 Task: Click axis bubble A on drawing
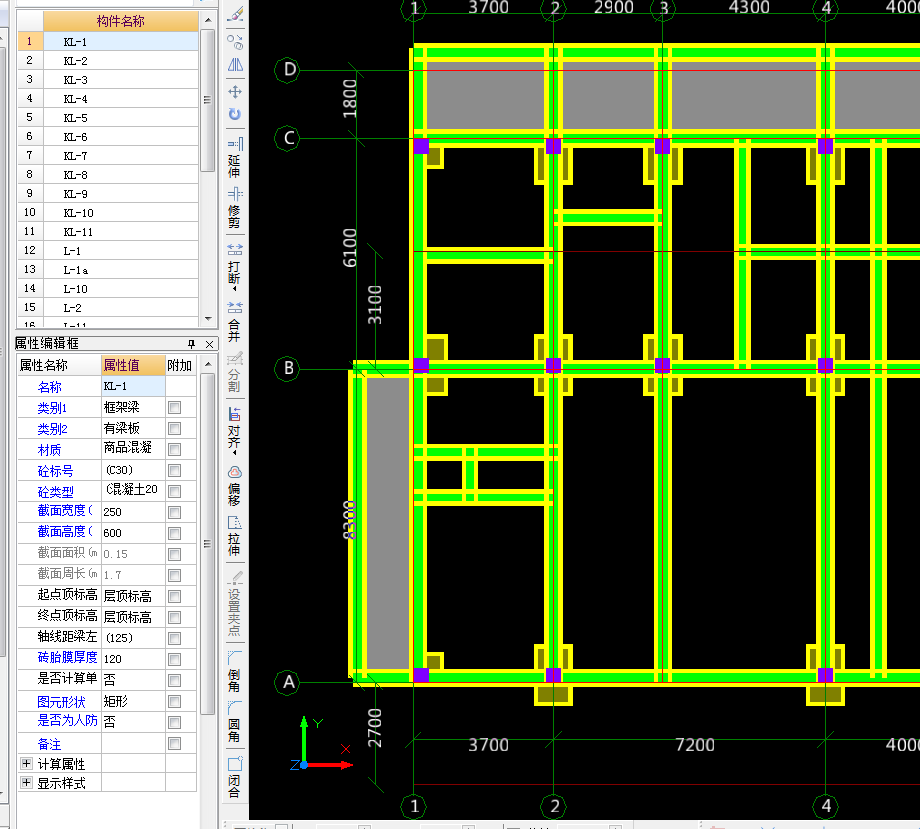288,682
